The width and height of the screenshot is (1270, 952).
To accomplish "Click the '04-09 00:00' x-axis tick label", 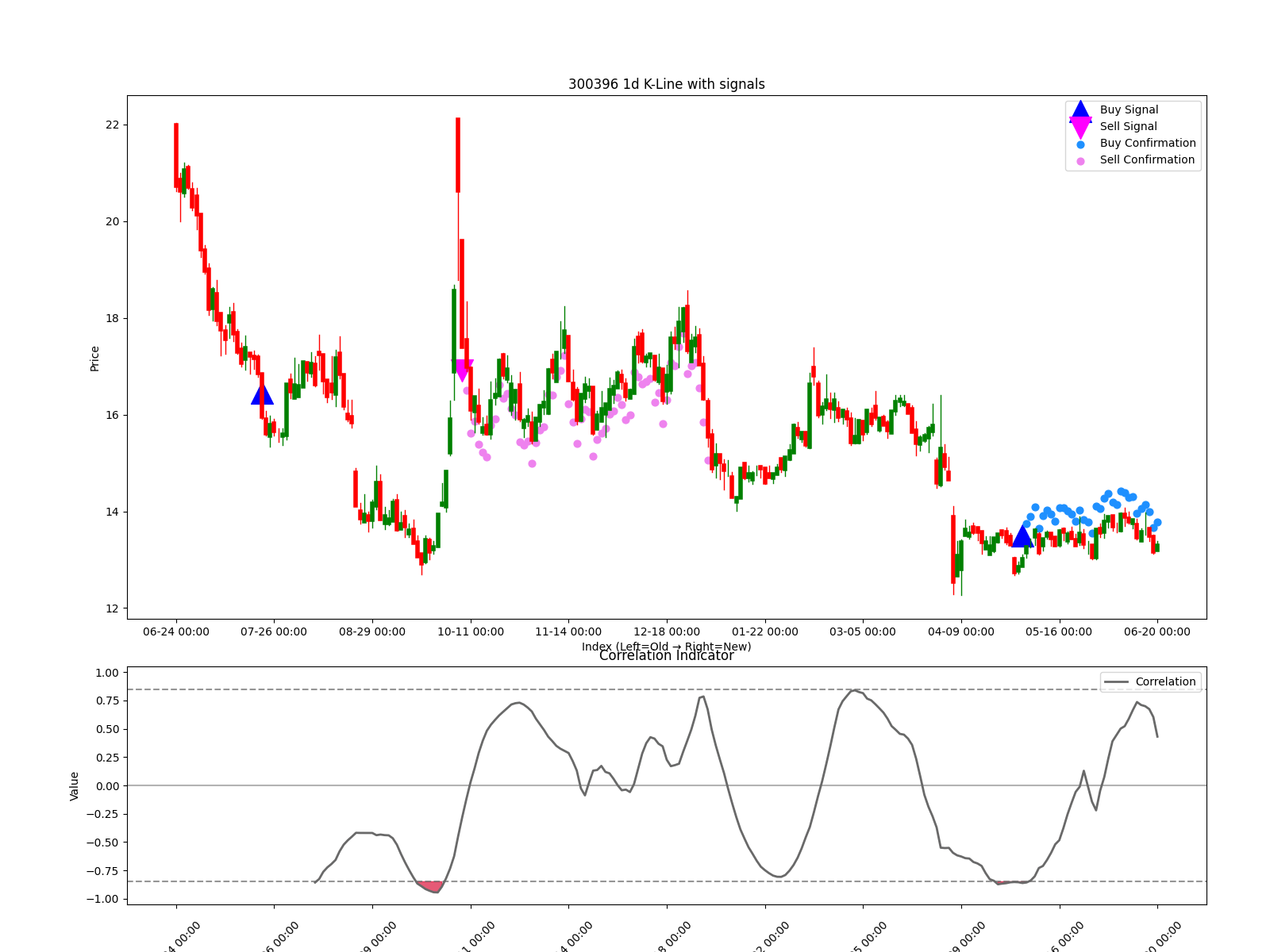I will pyautogui.click(x=961, y=632).
